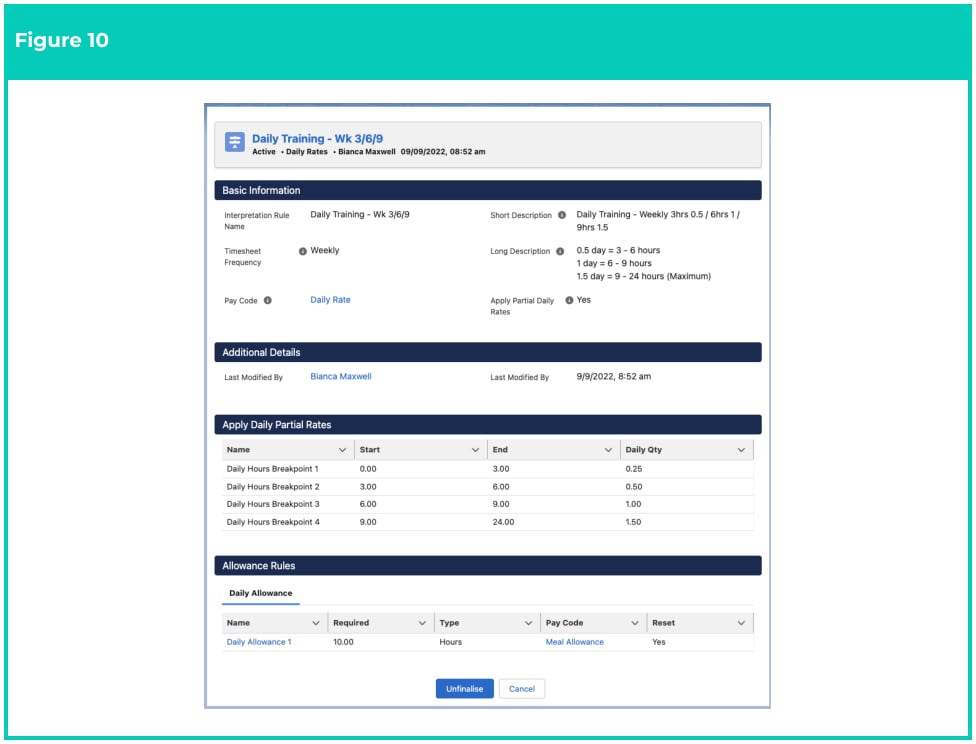
Task: Click the 0.50 Daily Qty cell
Action: 634,487
